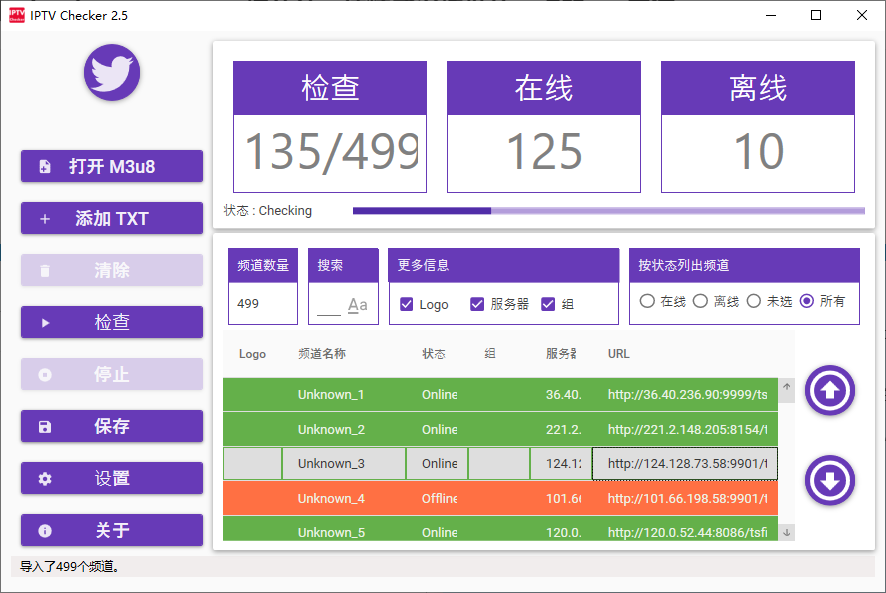Choose the 未选 radio button
The height and width of the screenshot is (593, 886).
(754, 301)
